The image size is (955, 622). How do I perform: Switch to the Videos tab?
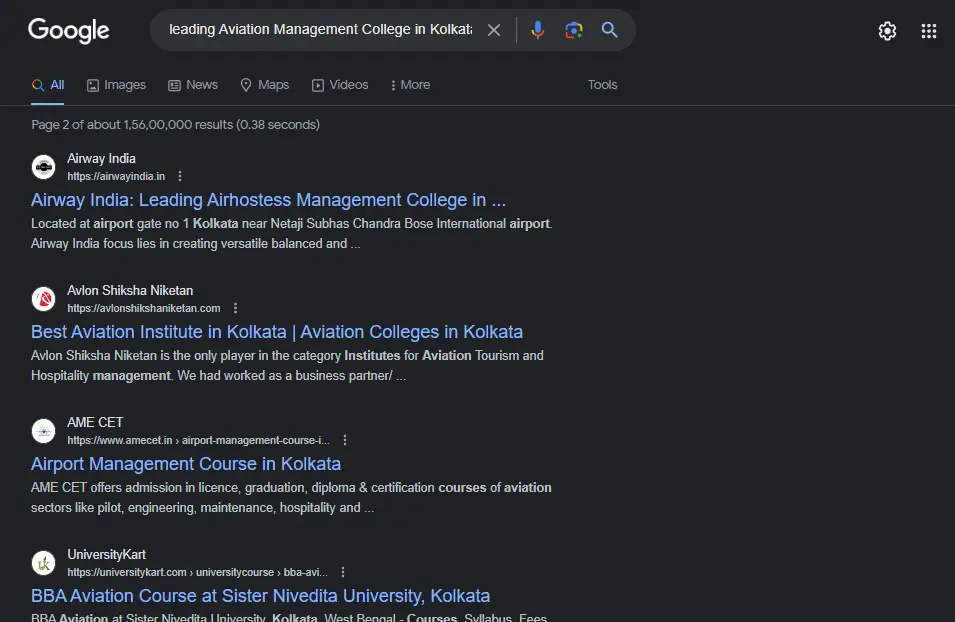340,85
